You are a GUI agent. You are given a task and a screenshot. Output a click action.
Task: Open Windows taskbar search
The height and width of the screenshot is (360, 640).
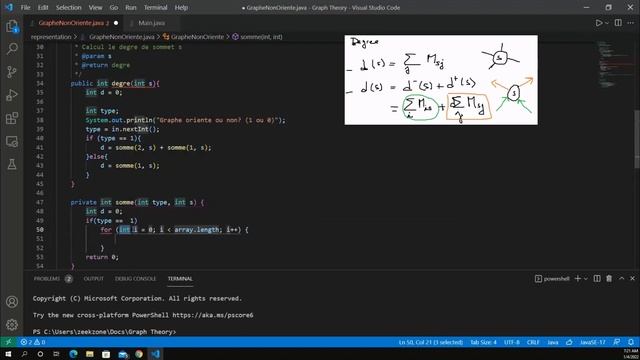[x=24, y=354]
